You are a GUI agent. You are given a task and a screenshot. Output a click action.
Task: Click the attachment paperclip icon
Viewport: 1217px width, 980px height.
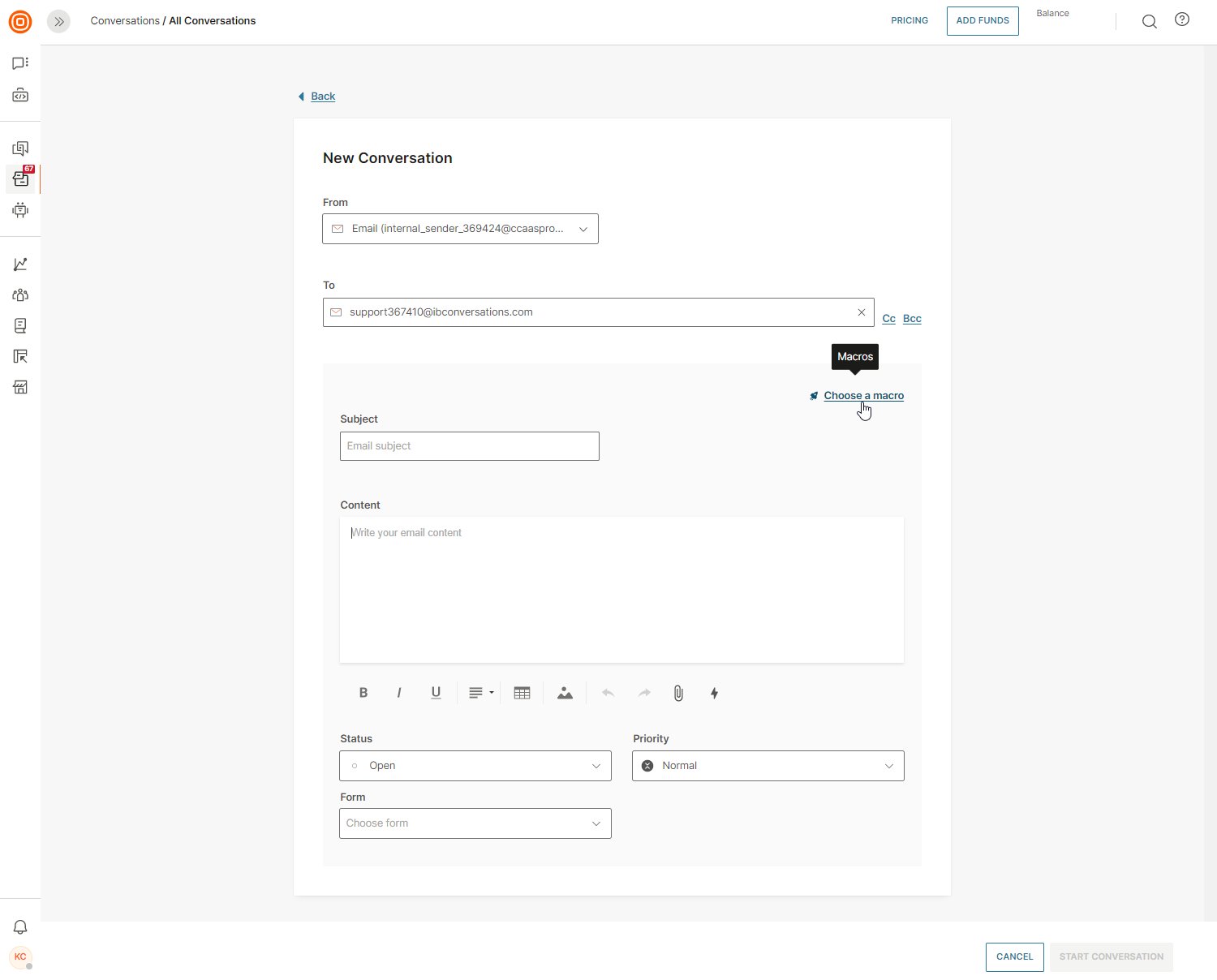point(678,693)
